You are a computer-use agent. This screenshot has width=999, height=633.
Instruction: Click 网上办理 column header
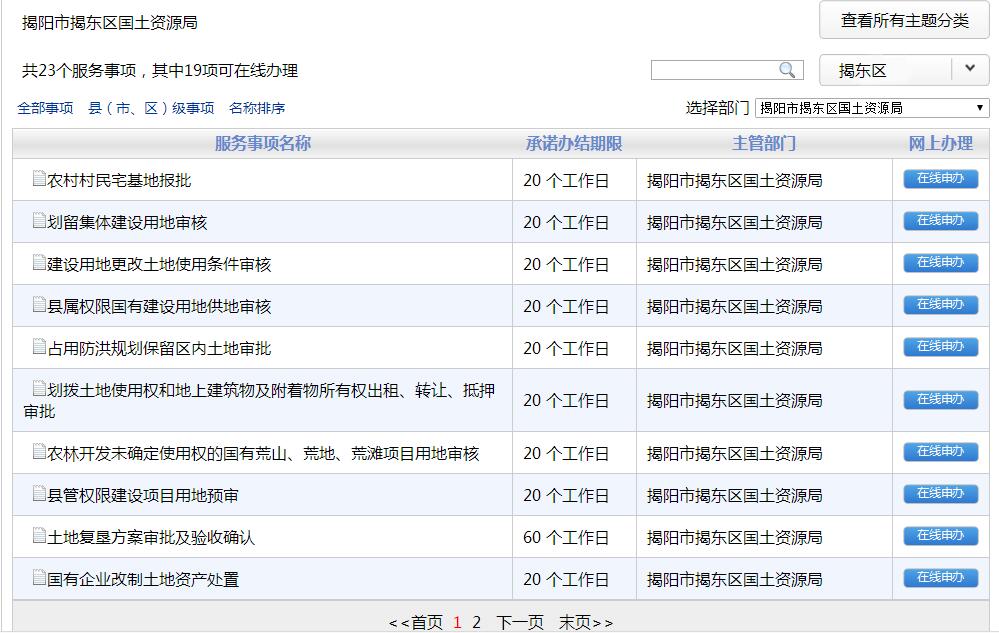point(940,144)
